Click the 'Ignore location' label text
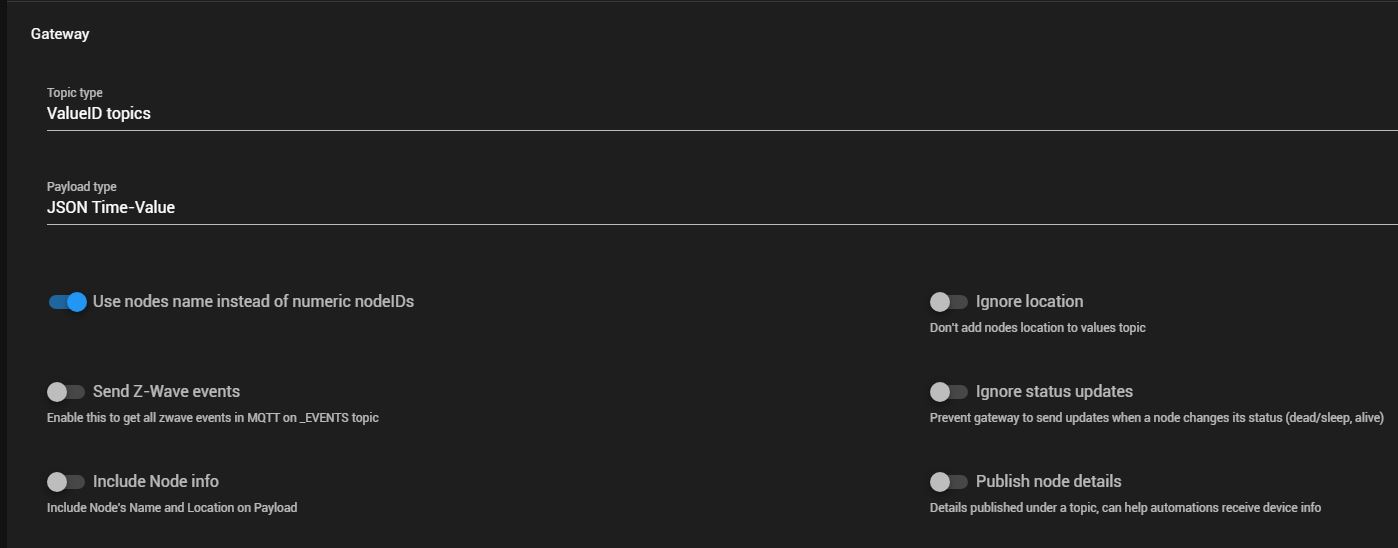This screenshot has width=1398, height=548. (x=1029, y=301)
